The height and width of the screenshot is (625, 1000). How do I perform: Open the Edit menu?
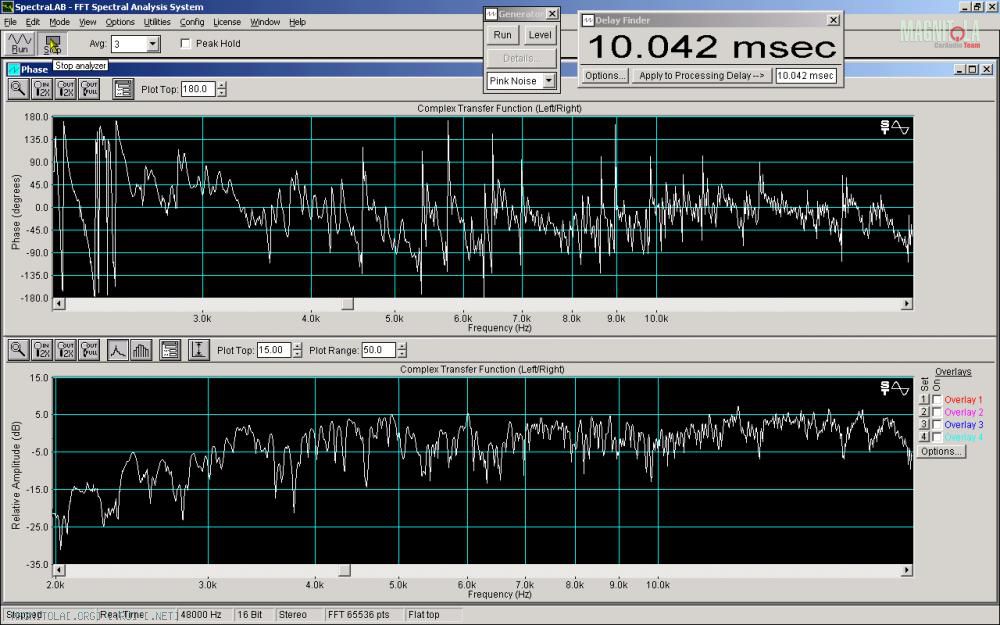[x=33, y=22]
